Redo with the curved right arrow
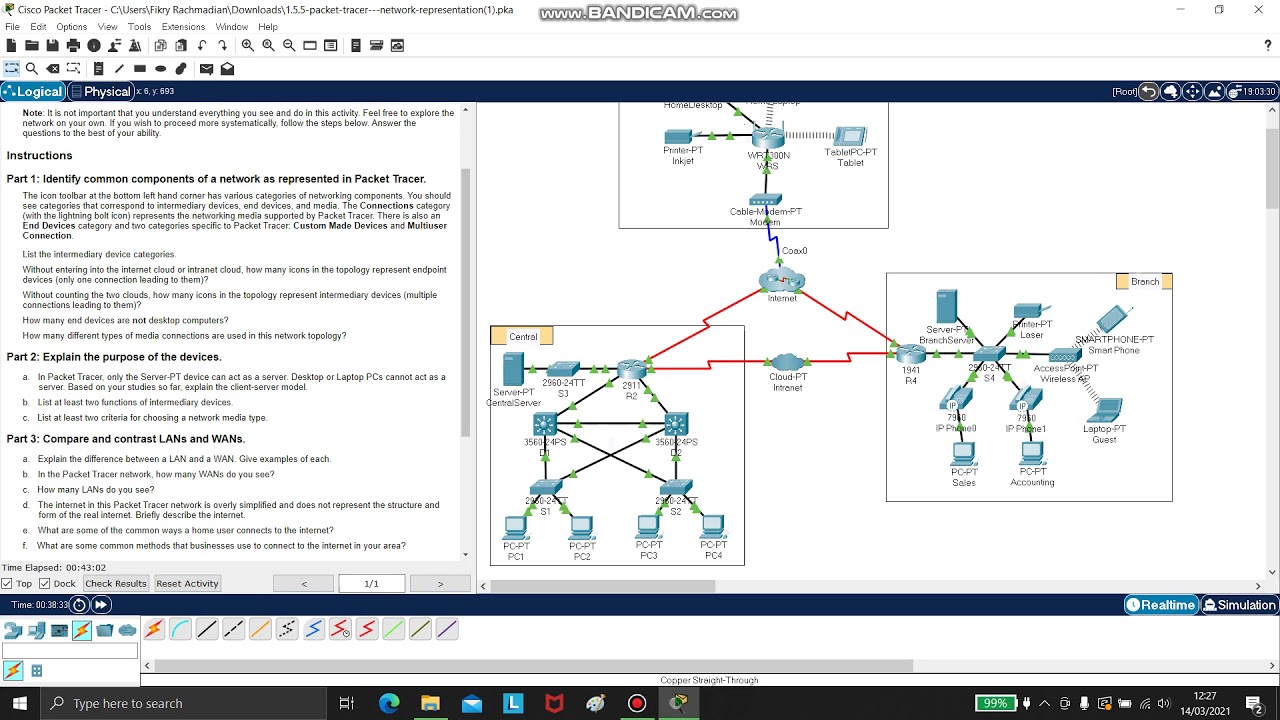Image resolution: width=1280 pixels, height=720 pixels. (x=222, y=45)
